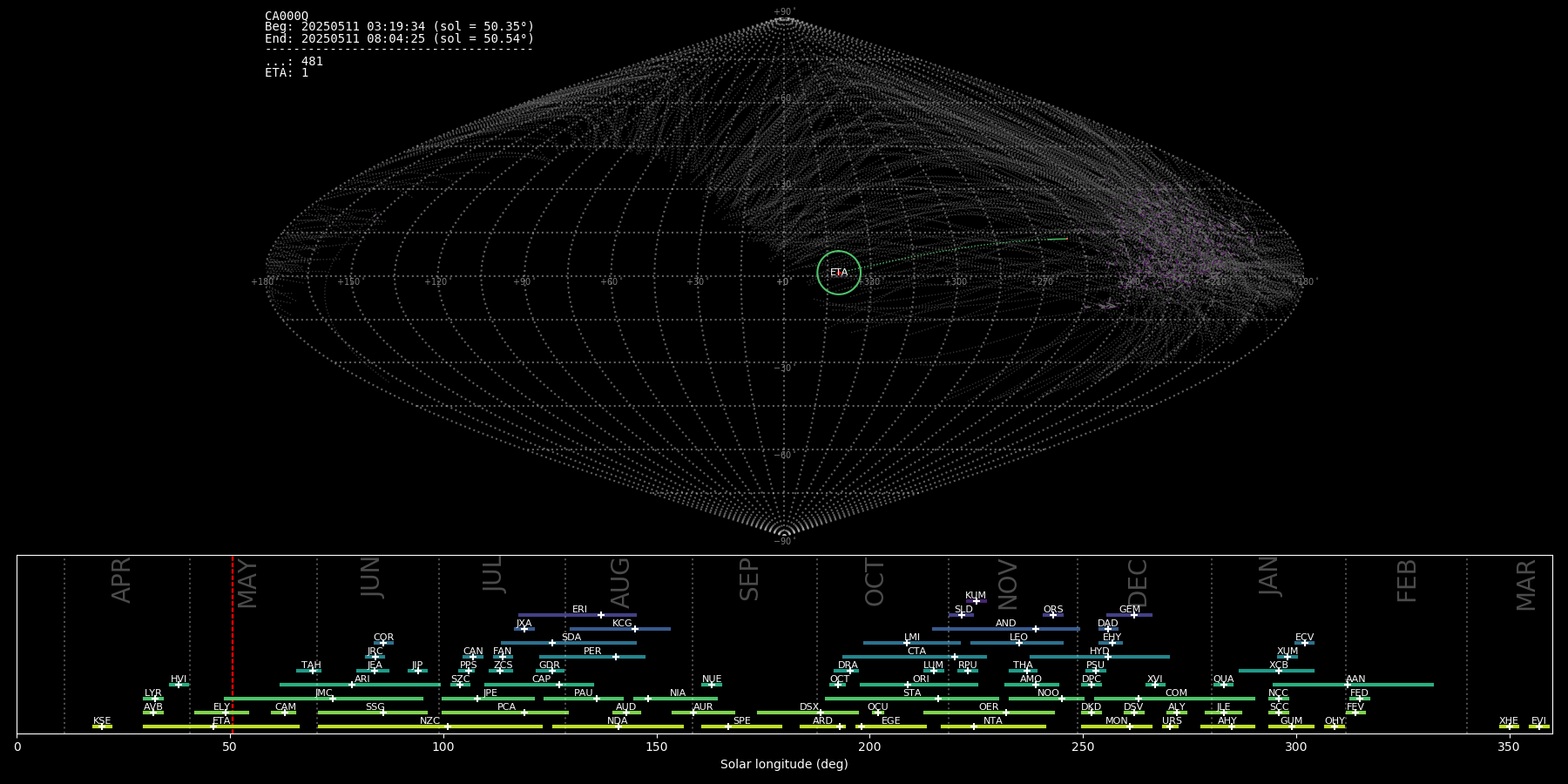The image size is (1568, 784).
Task: Click the ARI shower label
Action: 362,679
